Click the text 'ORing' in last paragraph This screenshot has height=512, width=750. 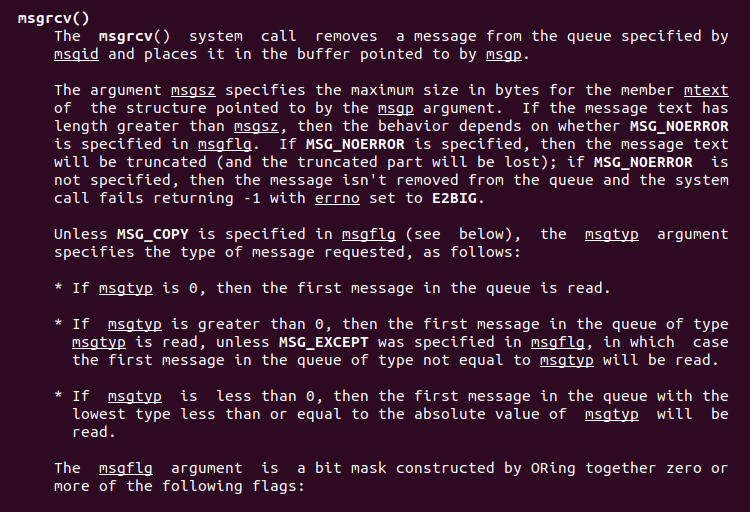tap(553, 468)
